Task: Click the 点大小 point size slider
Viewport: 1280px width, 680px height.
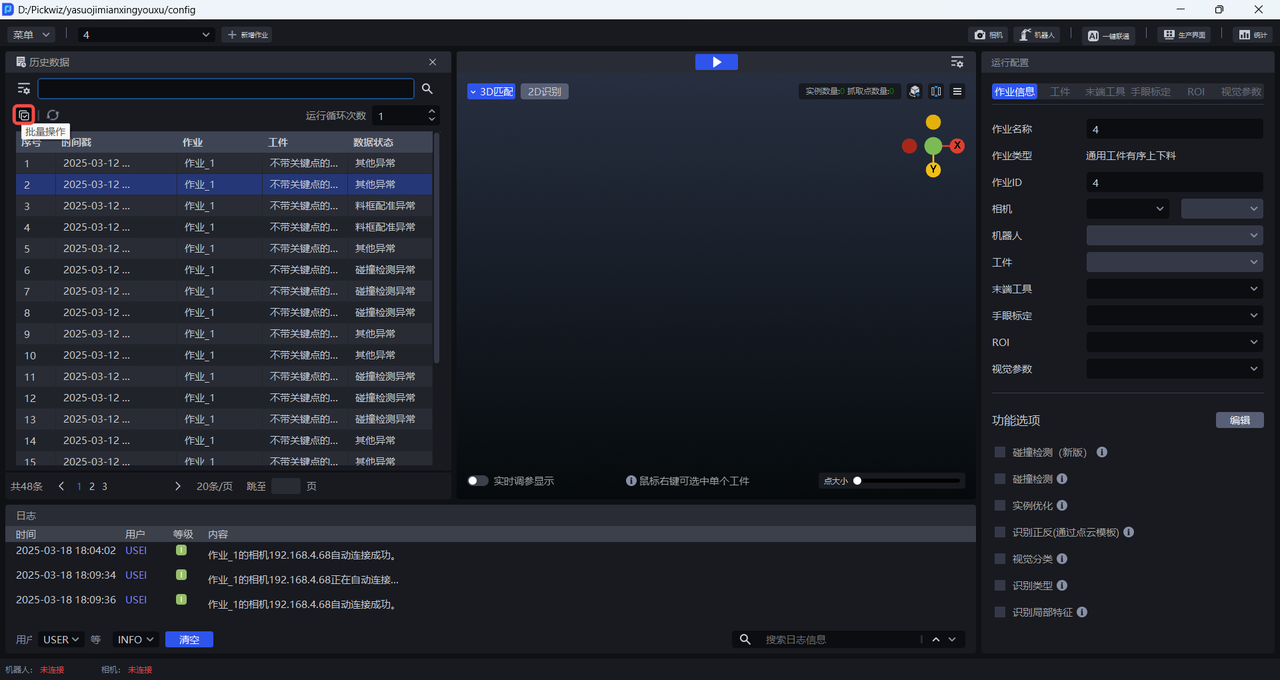Action: click(x=908, y=481)
